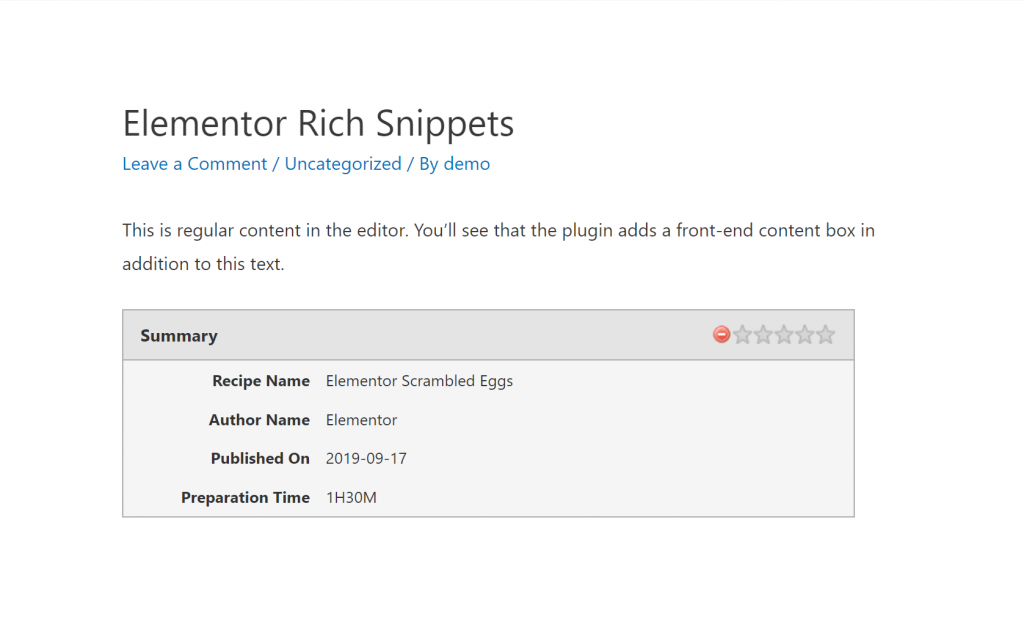Open the demo author link
The width and height of the screenshot is (1024, 622).
(467, 164)
